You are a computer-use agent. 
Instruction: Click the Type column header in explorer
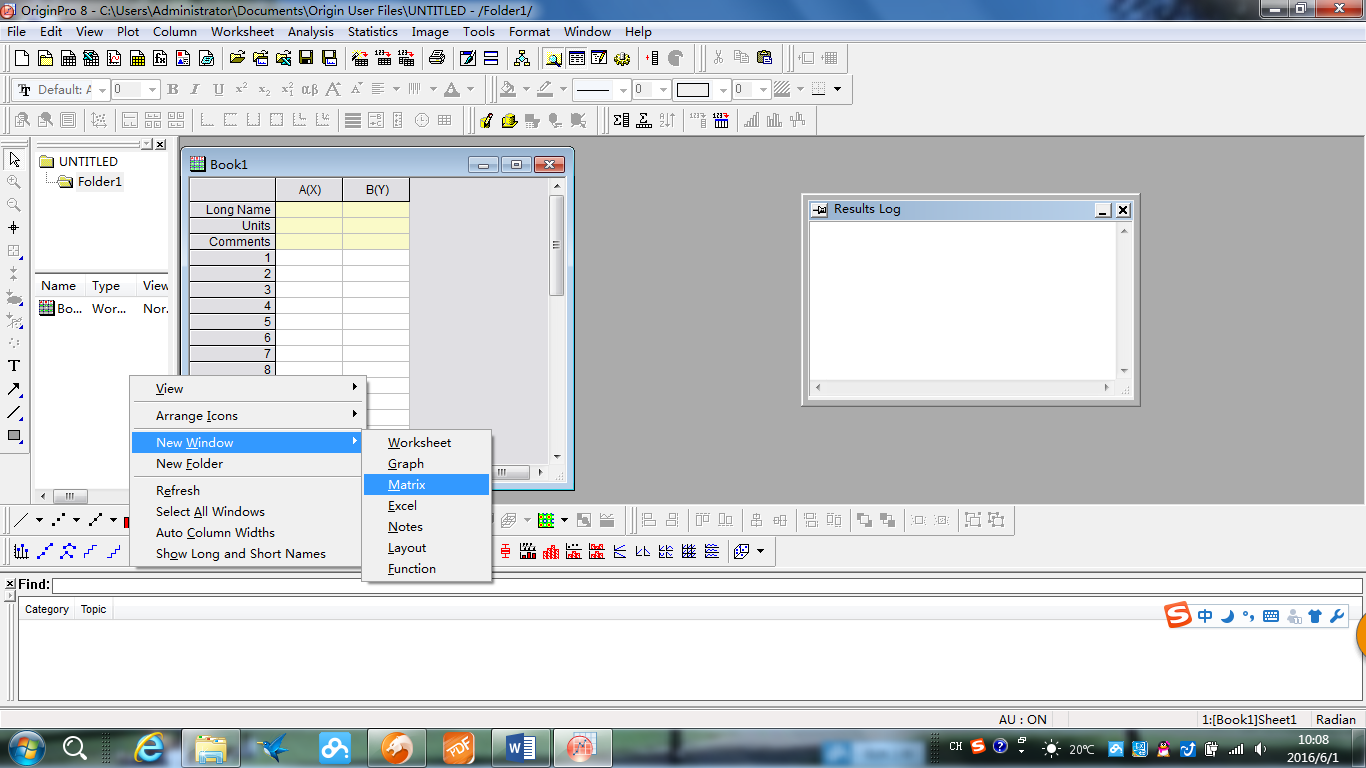coord(106,286)
